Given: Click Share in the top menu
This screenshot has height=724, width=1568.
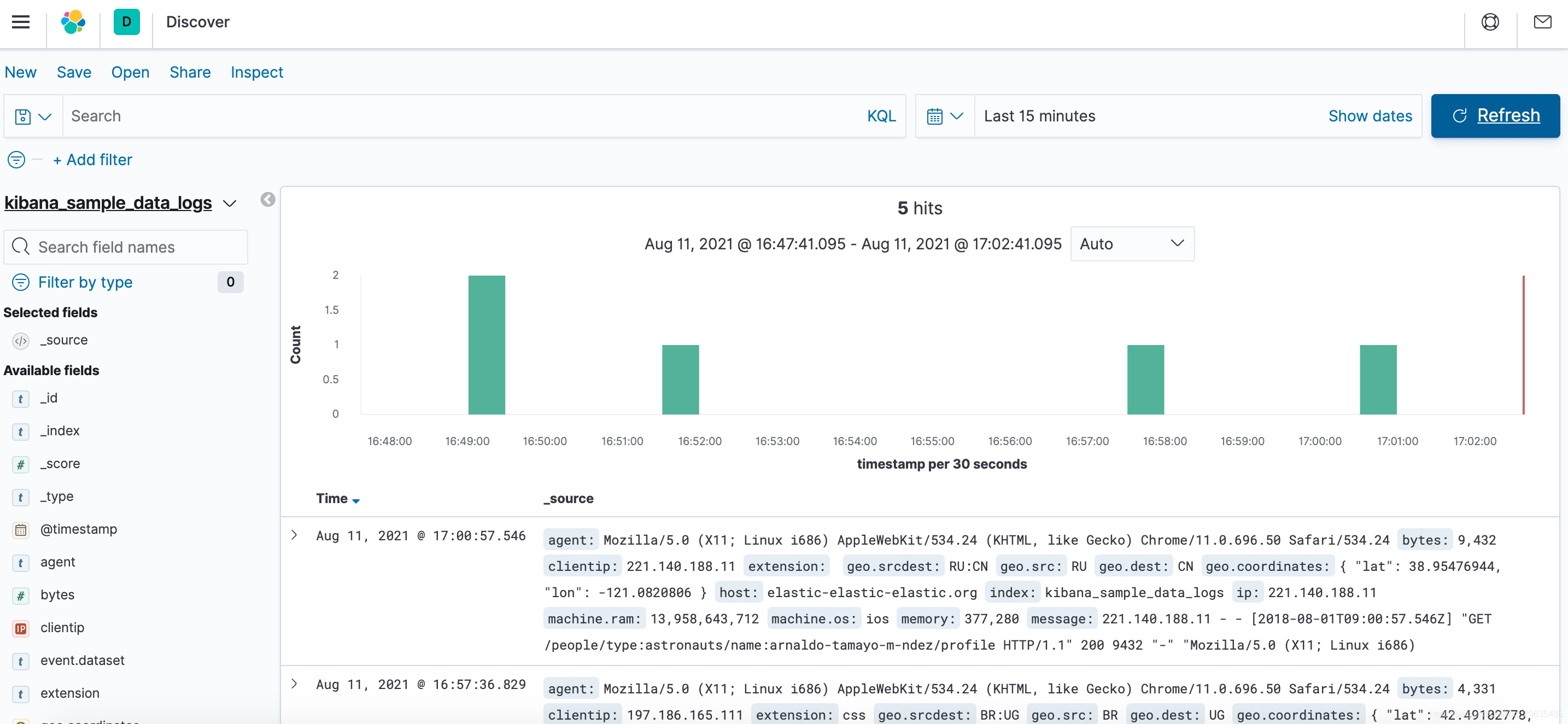Looking at the screenshot, I should point(190,73).
